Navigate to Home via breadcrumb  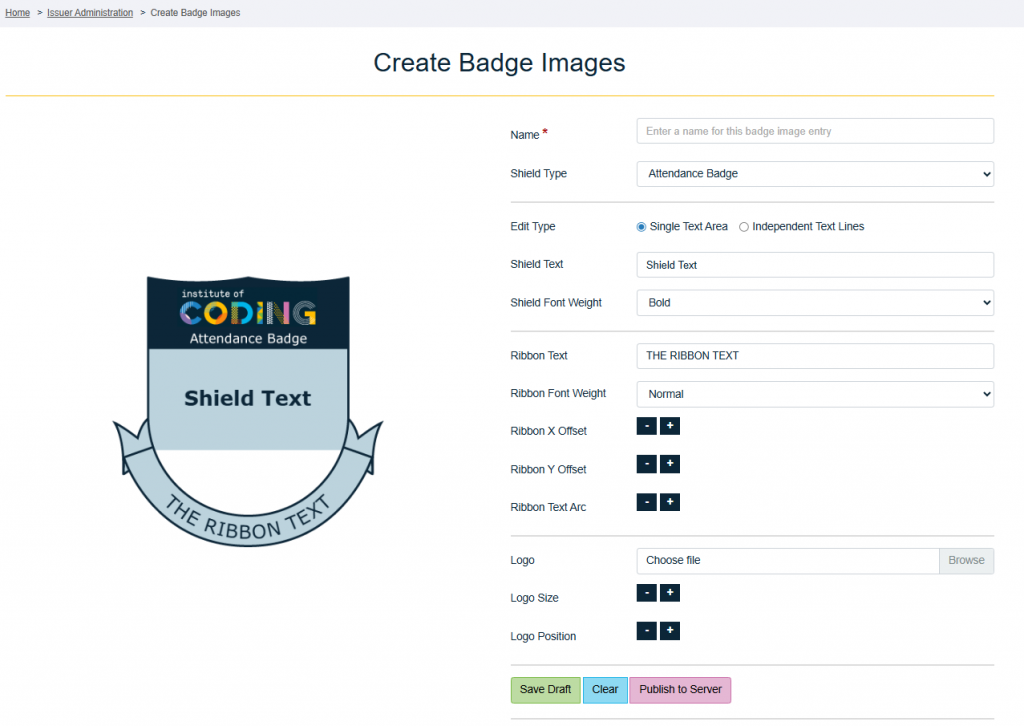point(16,12)
